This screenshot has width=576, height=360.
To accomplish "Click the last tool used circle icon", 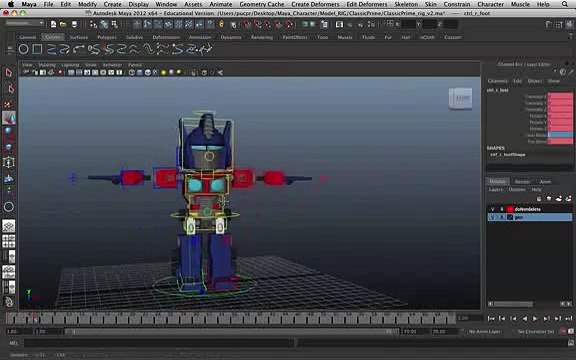I will pos(9,207).
